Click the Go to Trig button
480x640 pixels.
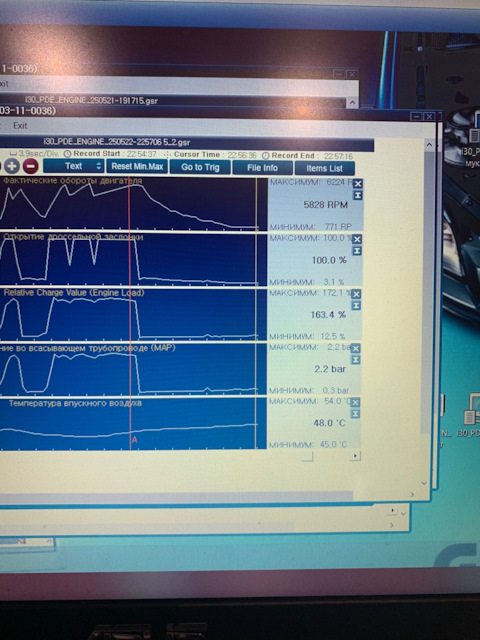pyautogui.click(x=200, y=167)
